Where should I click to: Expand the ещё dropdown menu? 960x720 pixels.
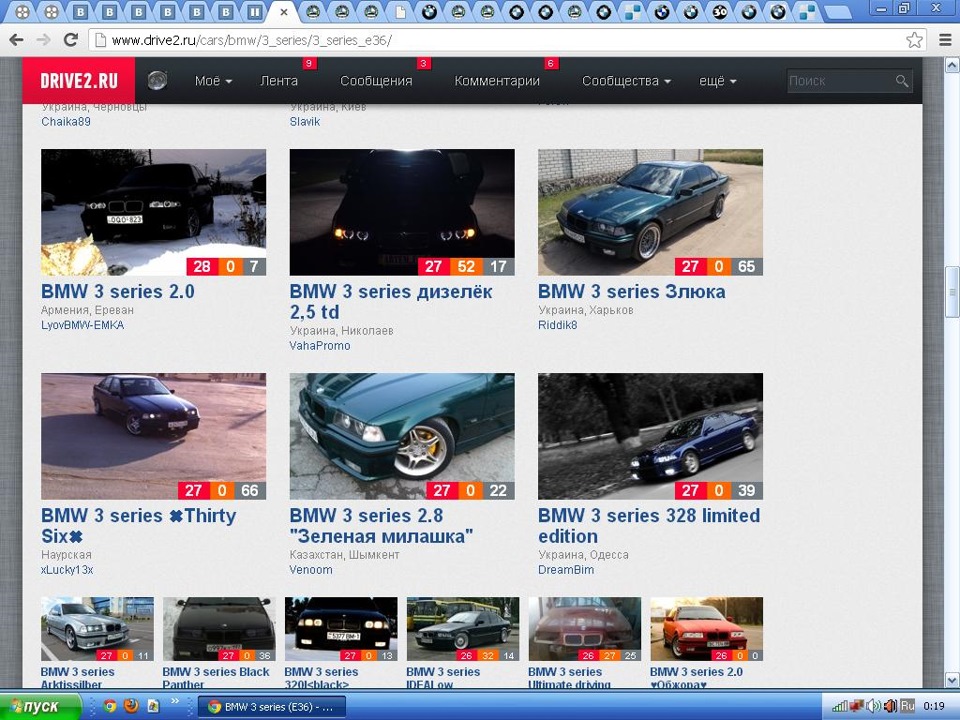coord(718,81)
